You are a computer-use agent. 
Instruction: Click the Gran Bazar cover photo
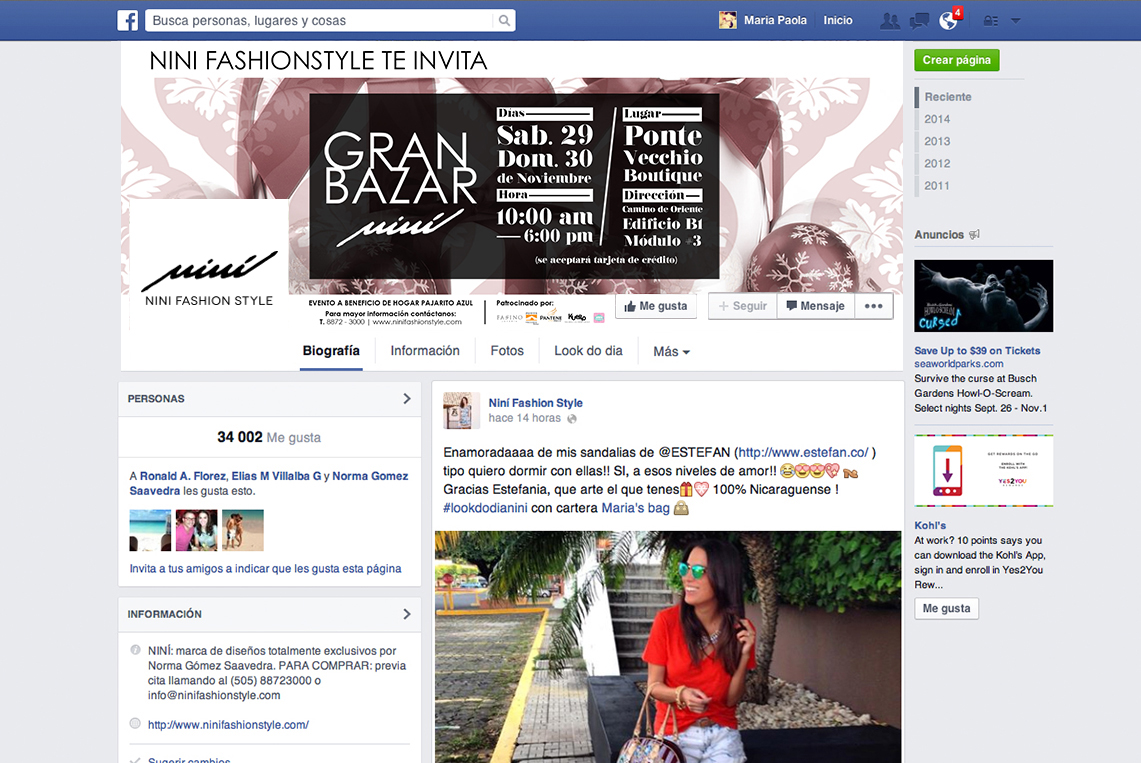pos(514,185)
